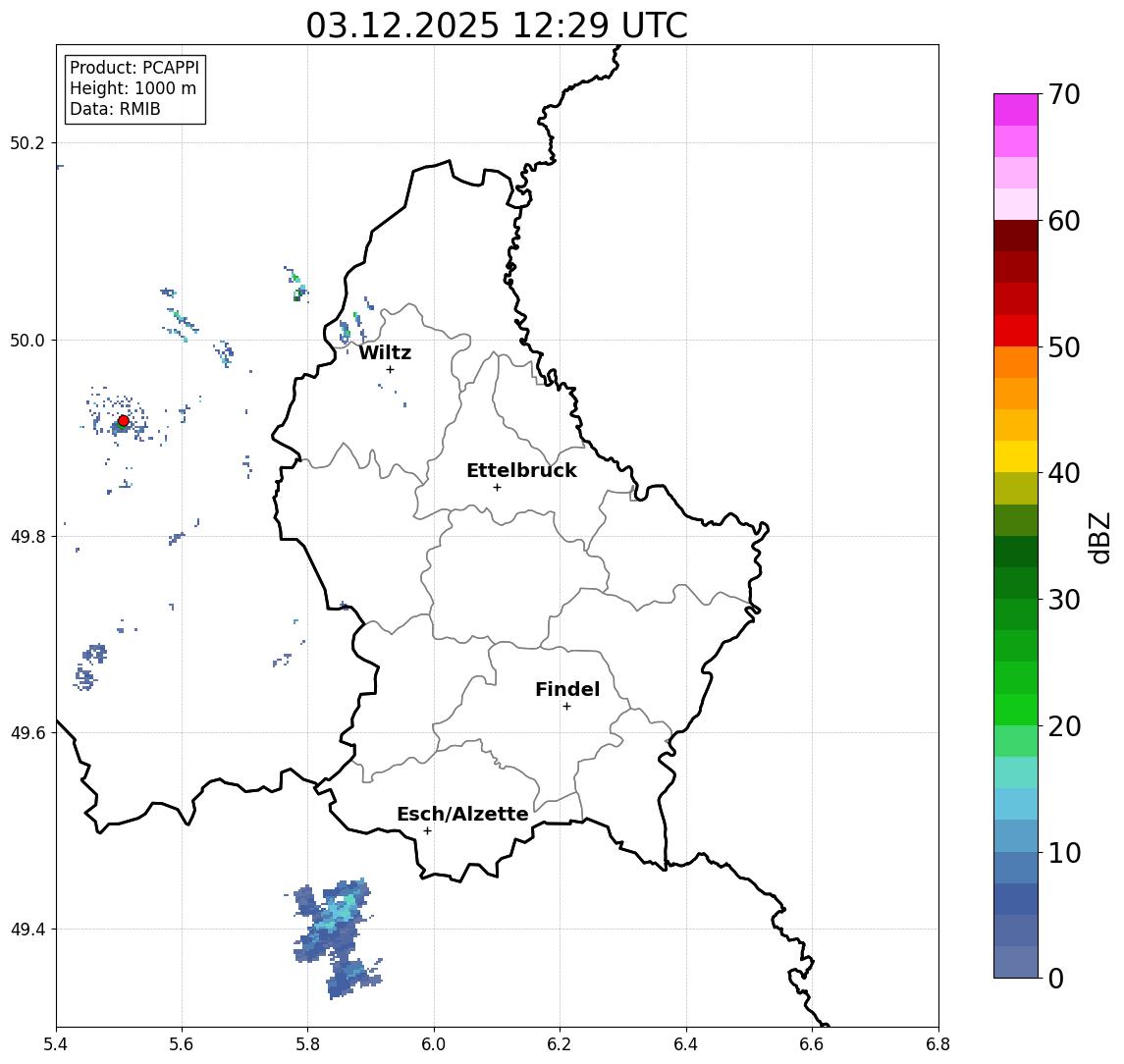
Task: Click the Esch/Alzette plus marker
Action: tap(427, 831)
